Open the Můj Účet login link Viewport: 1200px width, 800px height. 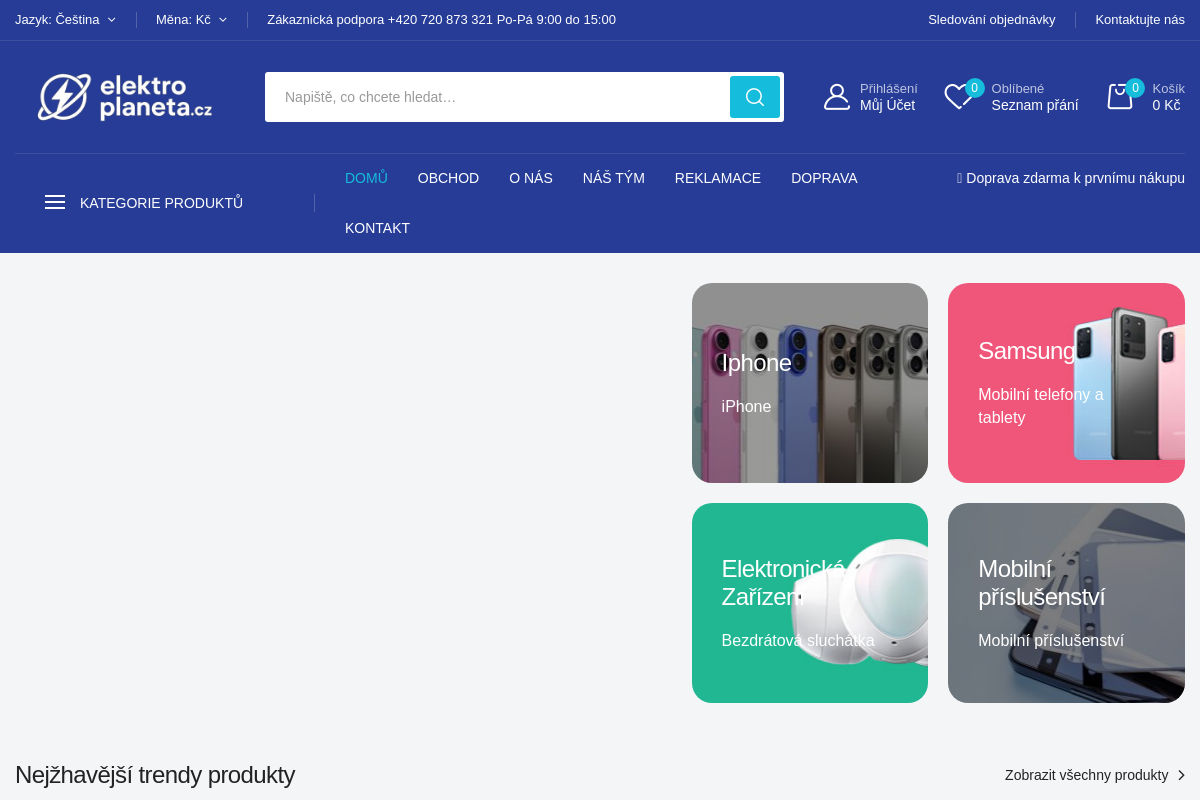888,97
